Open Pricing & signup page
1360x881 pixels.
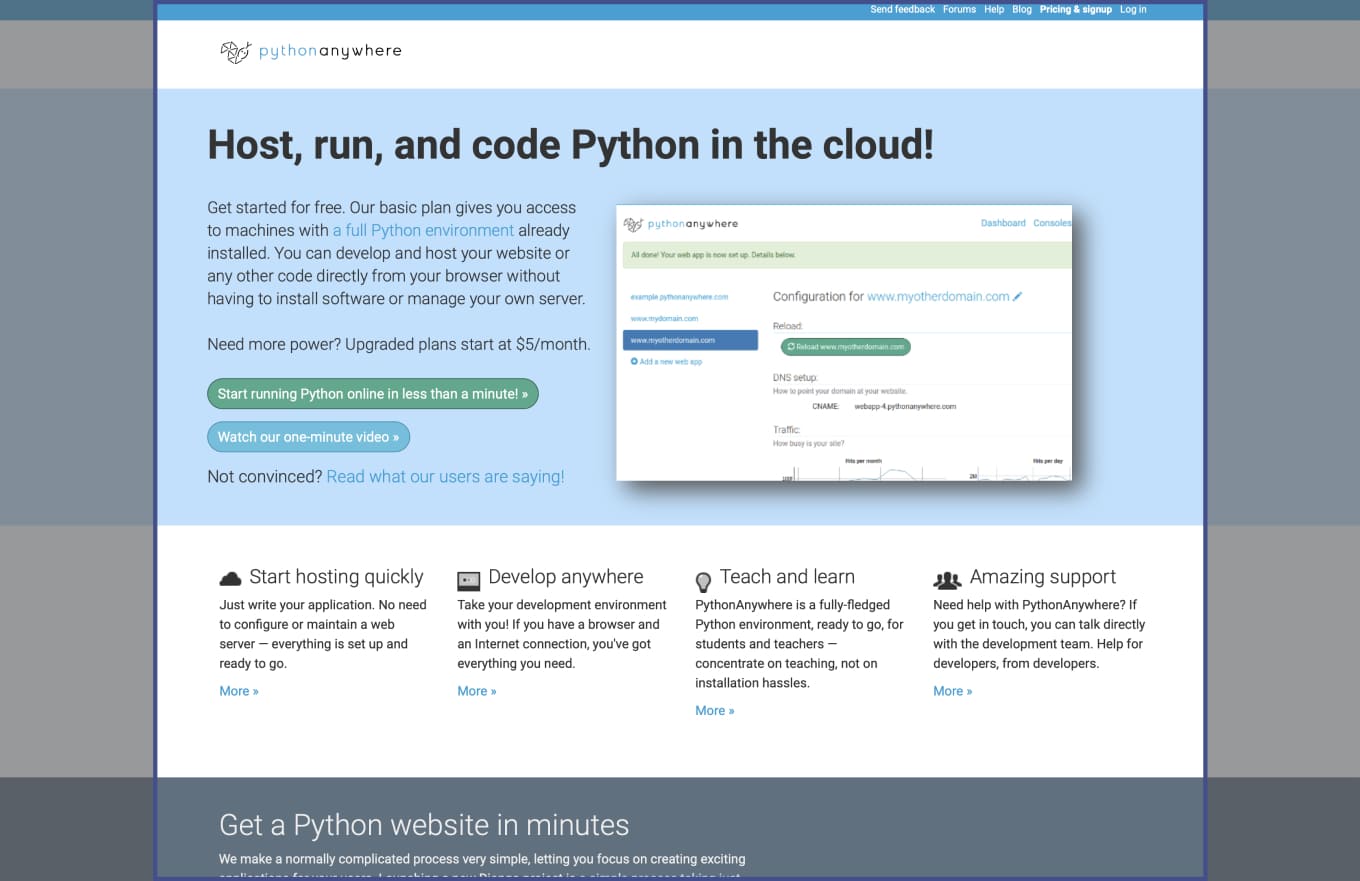[x=1075, y=10]
